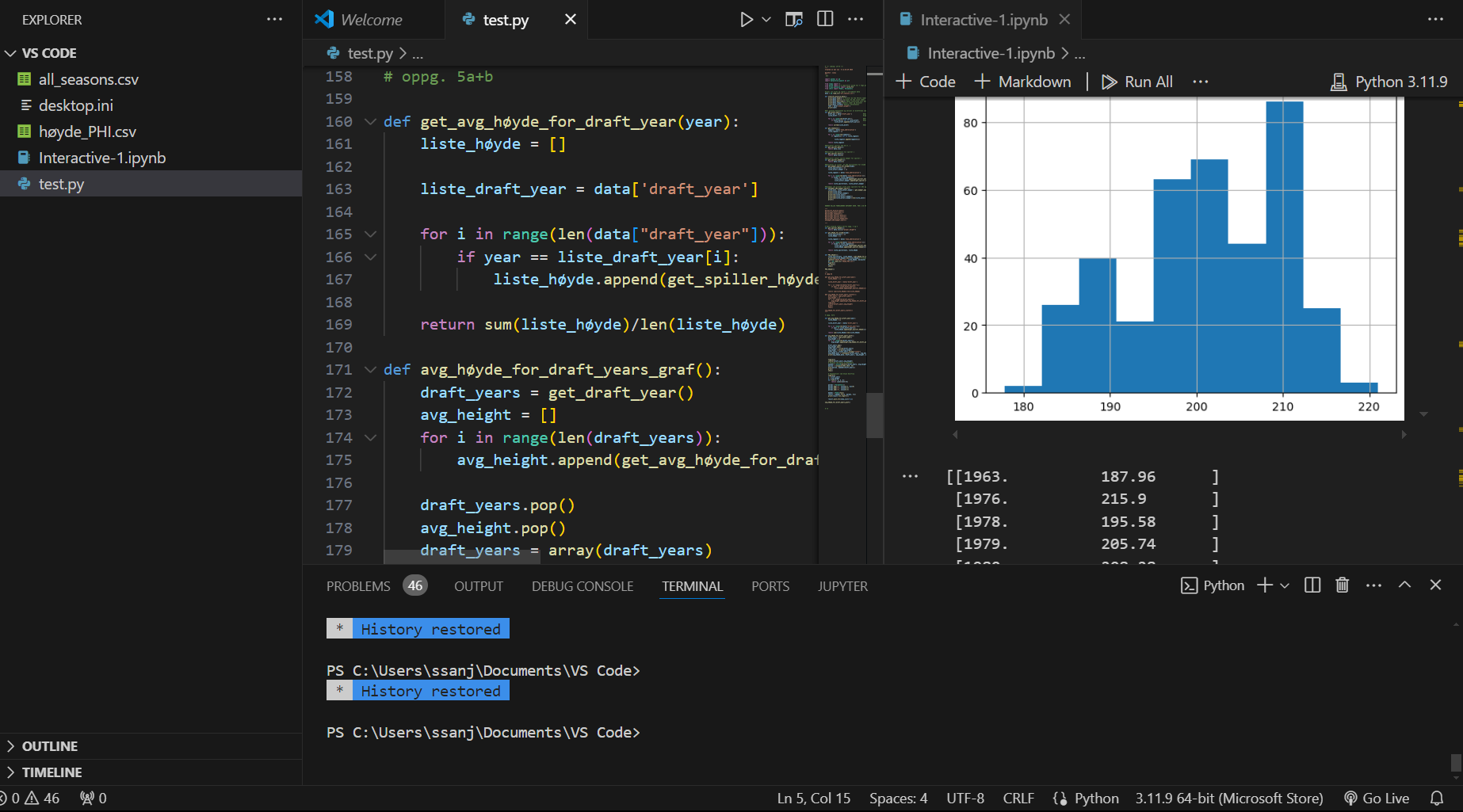The height and width of the screenshot is (812, 1463).
Task: Open changes compare icon in editor toolbar
Action: [794, 20]
